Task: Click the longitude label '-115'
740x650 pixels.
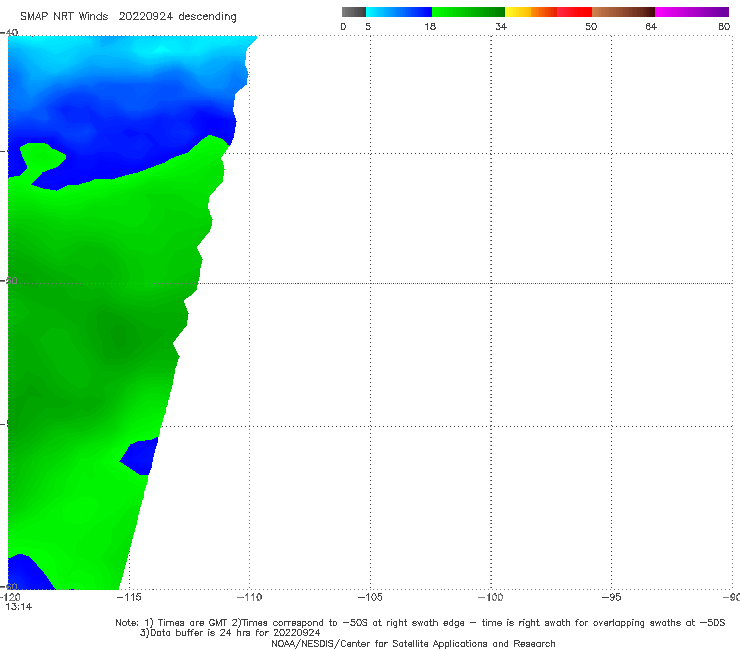Action: (129, 597)
